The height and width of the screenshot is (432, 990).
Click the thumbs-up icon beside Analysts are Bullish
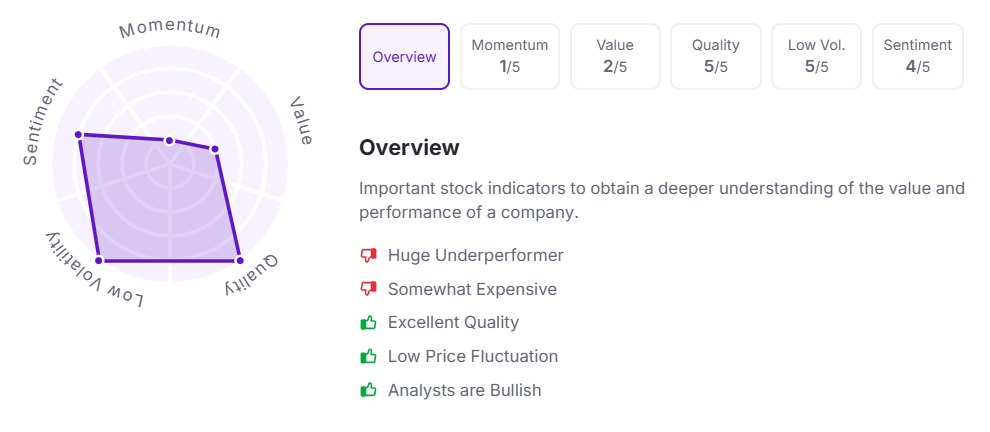click(x=368, y=390)
